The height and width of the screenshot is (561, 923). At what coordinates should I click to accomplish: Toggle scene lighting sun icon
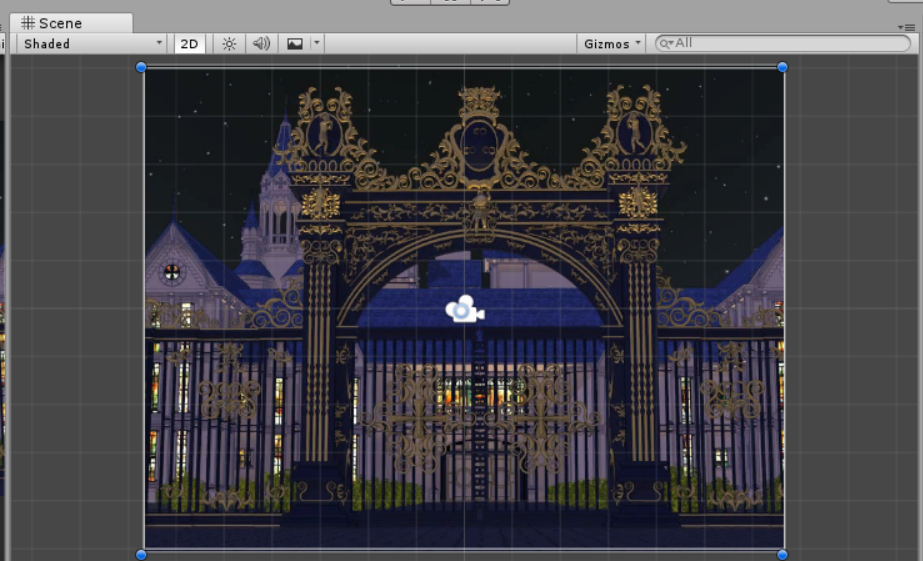point(229,44)
